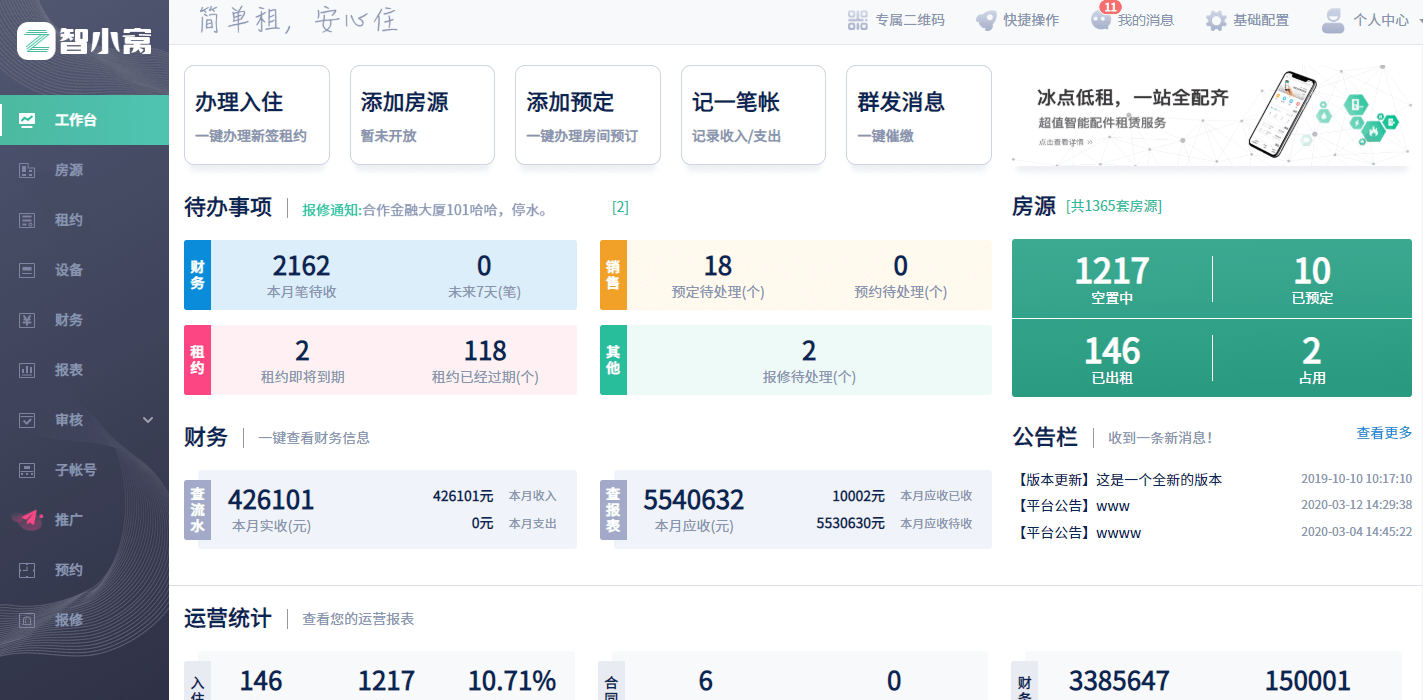Viewport: 1423px width, 700px height.
Task: Click 10 已预定 housing tile
Action: click(1312, 279)
